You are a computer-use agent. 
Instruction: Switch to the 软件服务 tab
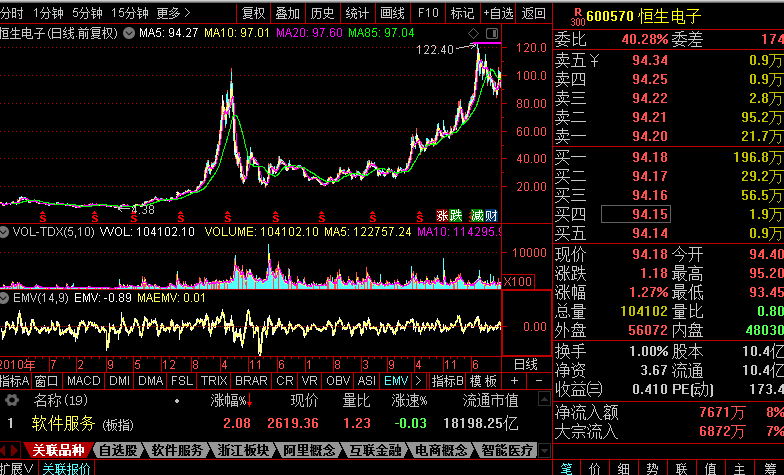(x=177, y=450)
